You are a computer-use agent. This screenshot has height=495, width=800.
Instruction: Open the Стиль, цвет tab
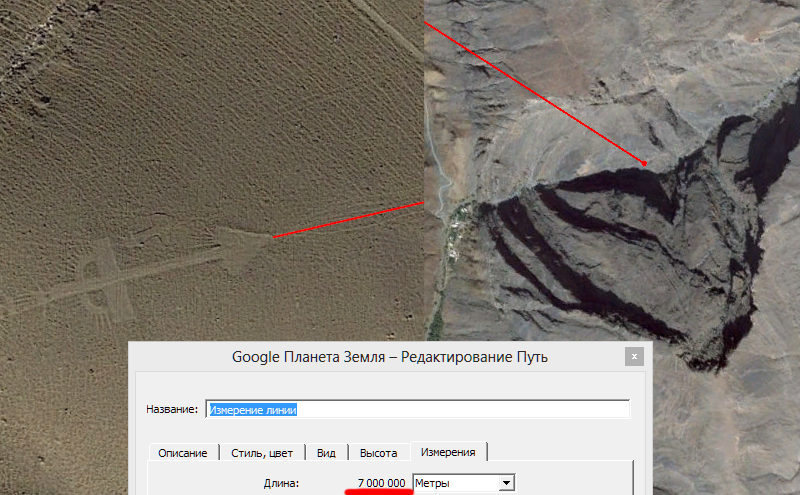click(262, 453)
